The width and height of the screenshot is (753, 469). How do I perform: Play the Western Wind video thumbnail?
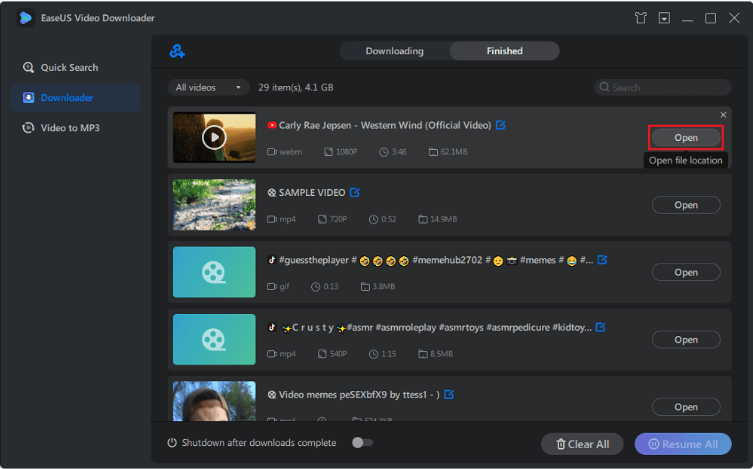pyautogui.click(x=214, y=138)
